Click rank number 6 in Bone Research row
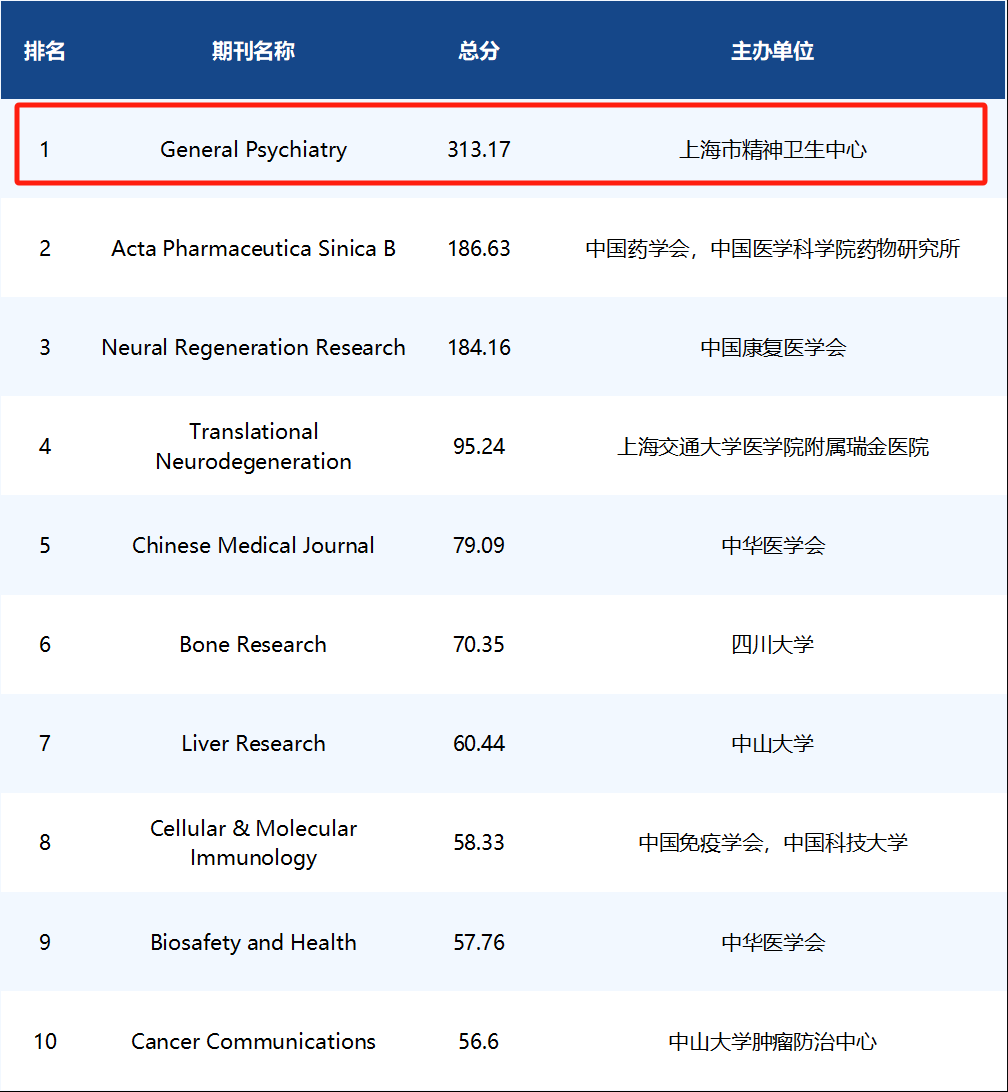This screenshot has height=1092, width=1008. point(45,644)
